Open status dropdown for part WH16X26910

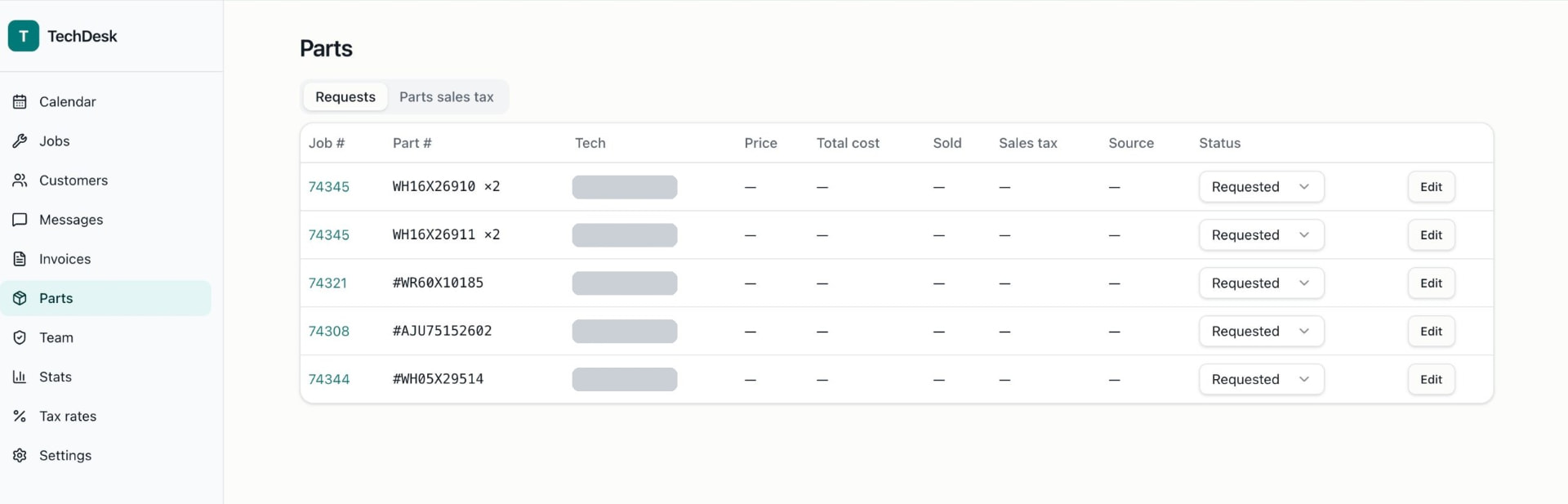[1261, 187]
